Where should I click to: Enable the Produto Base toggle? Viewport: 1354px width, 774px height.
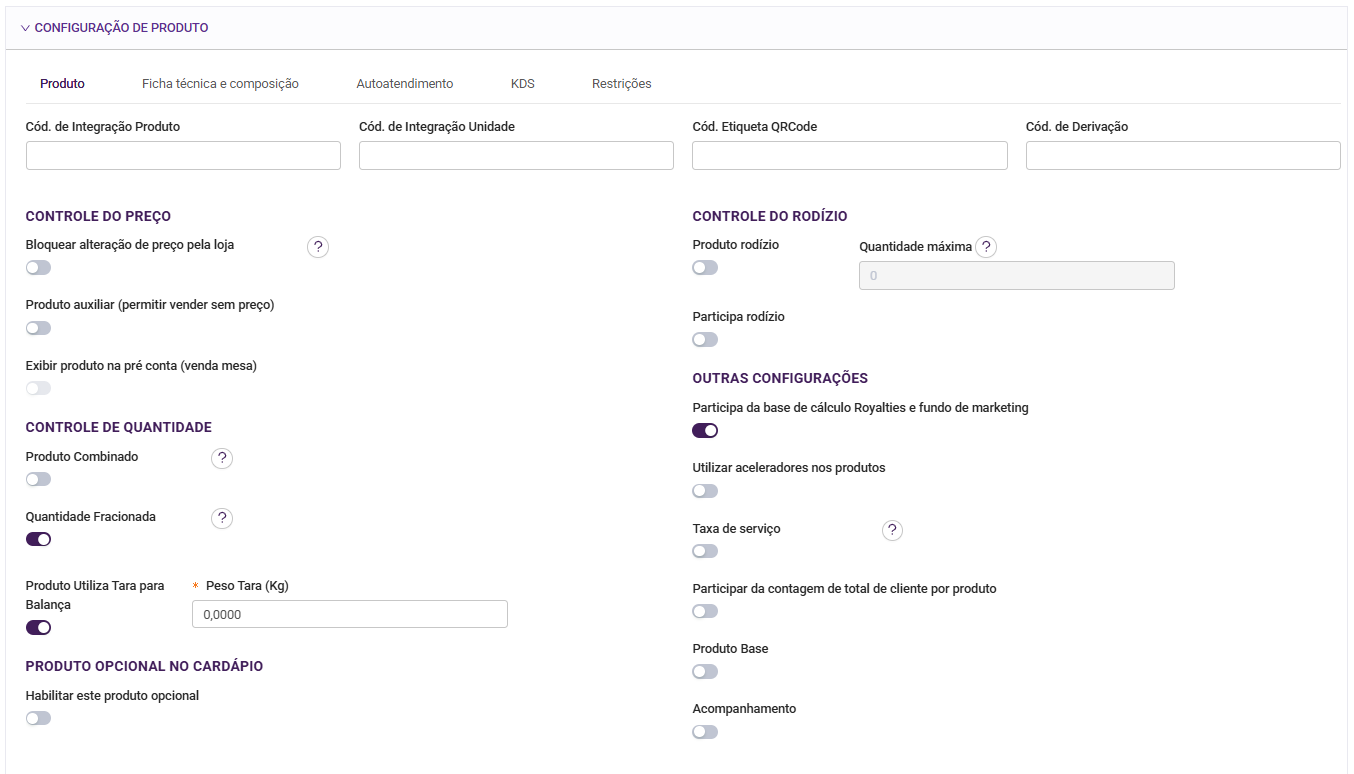pos(705,672)
